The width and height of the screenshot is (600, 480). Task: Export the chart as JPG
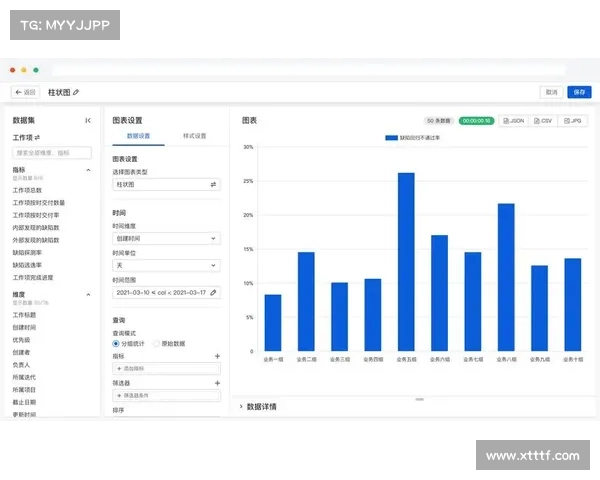coord(573,120)
